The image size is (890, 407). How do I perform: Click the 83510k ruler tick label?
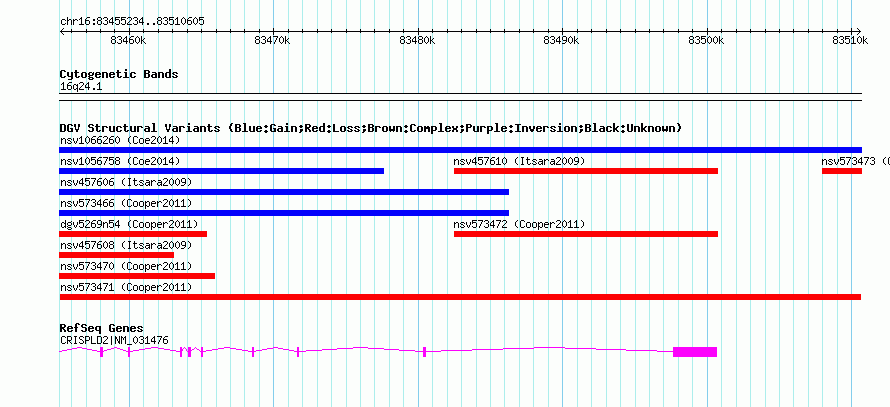pyautogui.click(x=850, y=40)
